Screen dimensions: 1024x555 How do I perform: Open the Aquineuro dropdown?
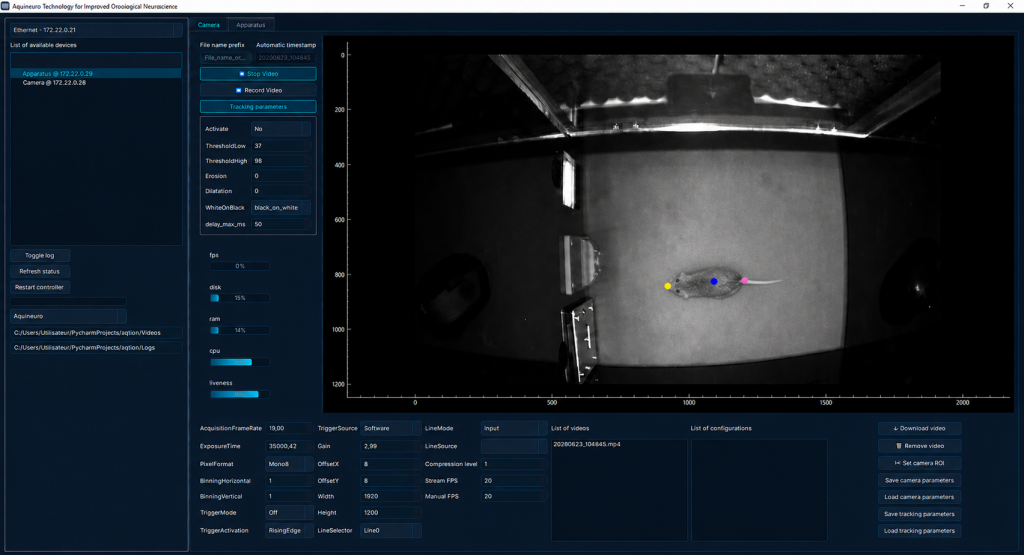click(x=68, y=316)
